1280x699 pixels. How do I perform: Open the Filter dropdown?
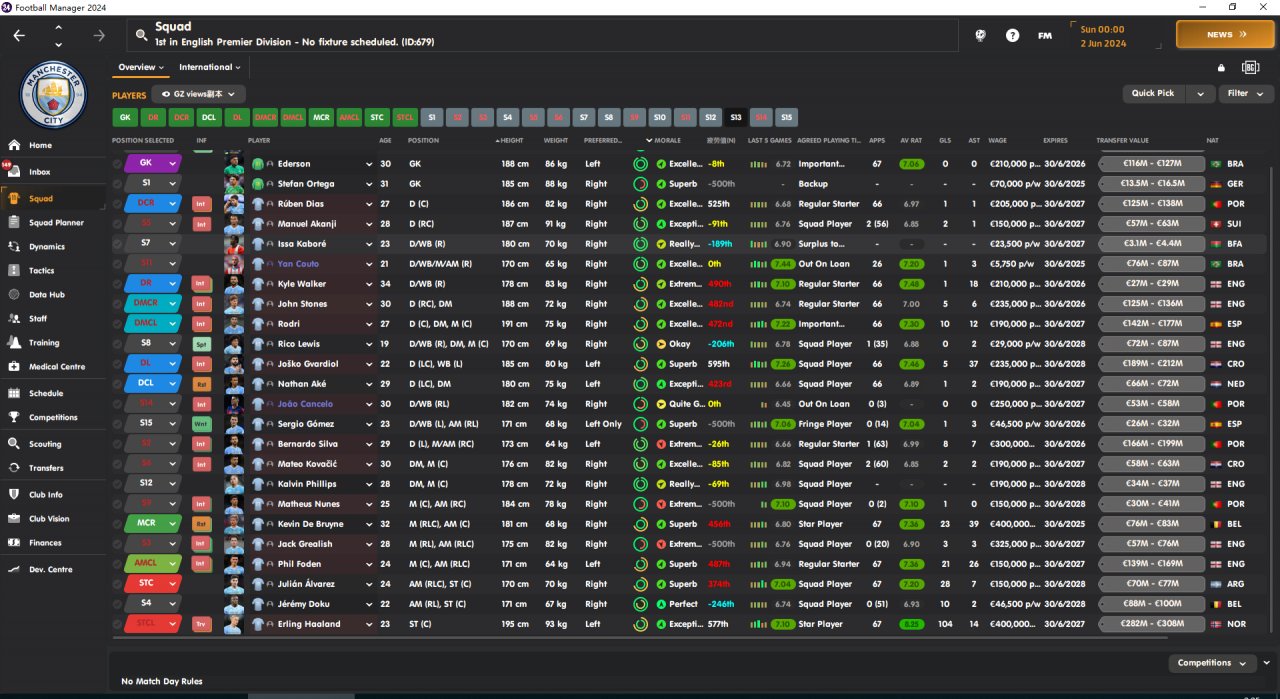pos(1245,93)
